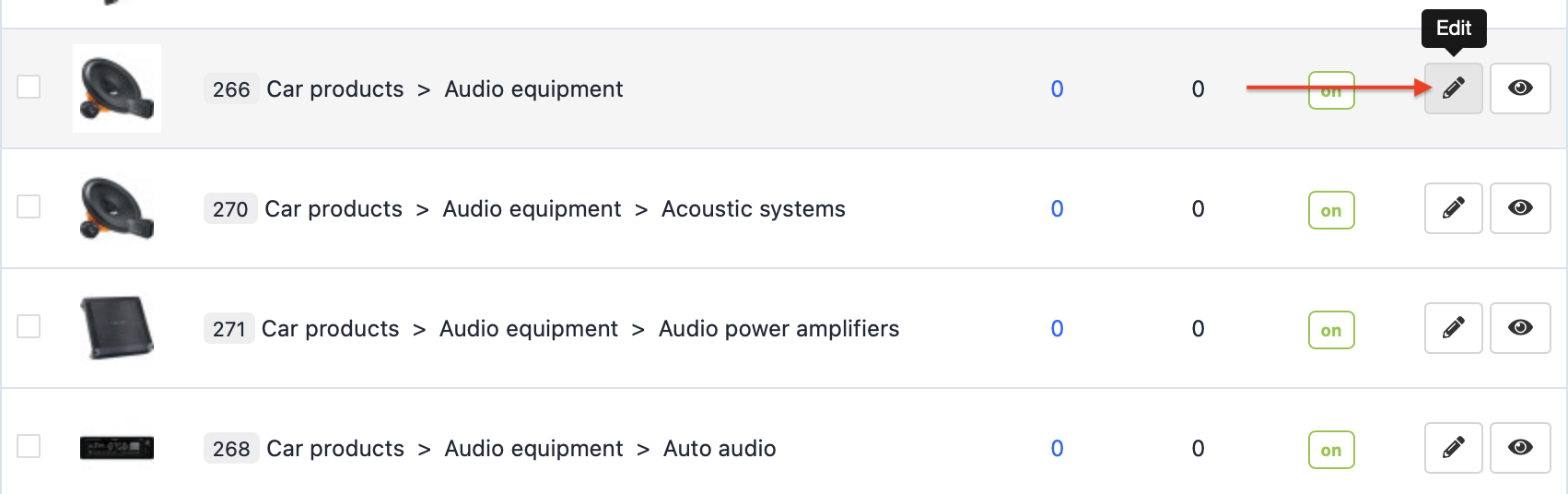The width and height of the screenshot is (1568, 494).
Task: Open edit for Audio power amplifiers
Action: (x=1453, y=328)
